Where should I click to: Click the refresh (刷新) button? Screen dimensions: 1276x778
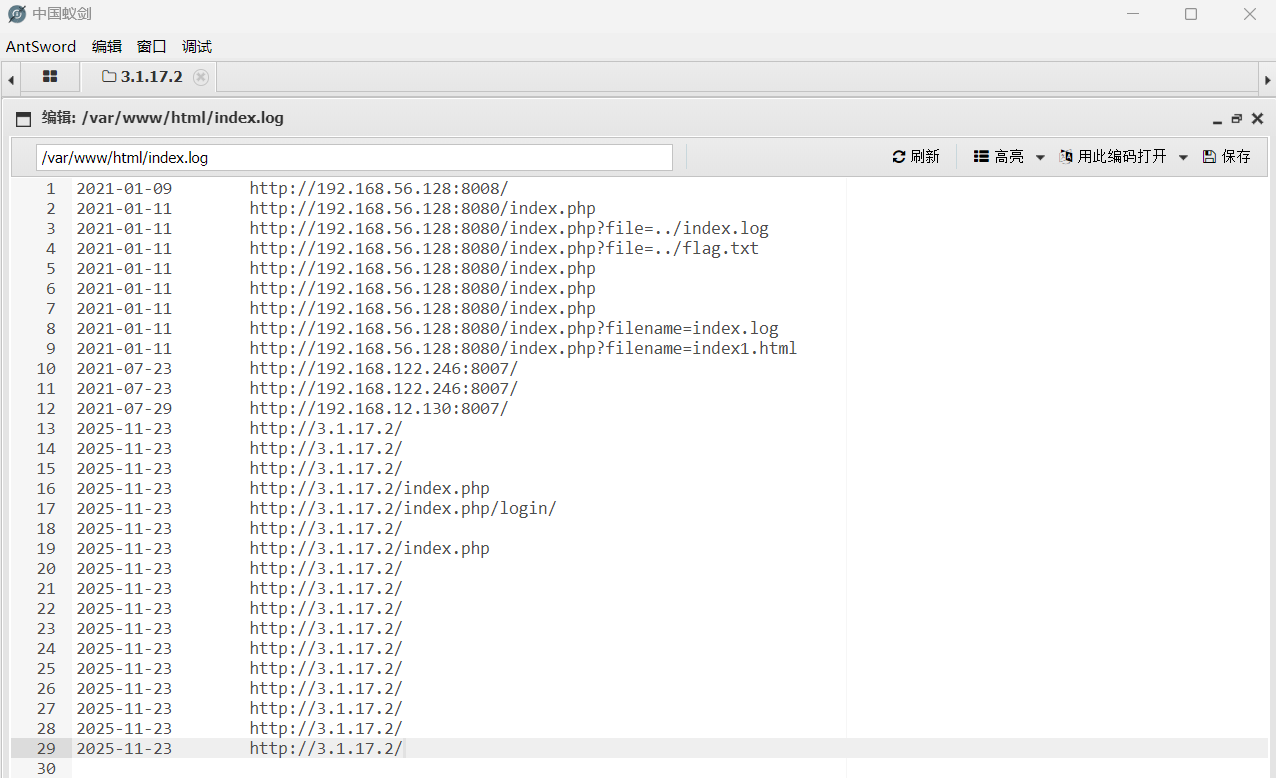point(915,157)
